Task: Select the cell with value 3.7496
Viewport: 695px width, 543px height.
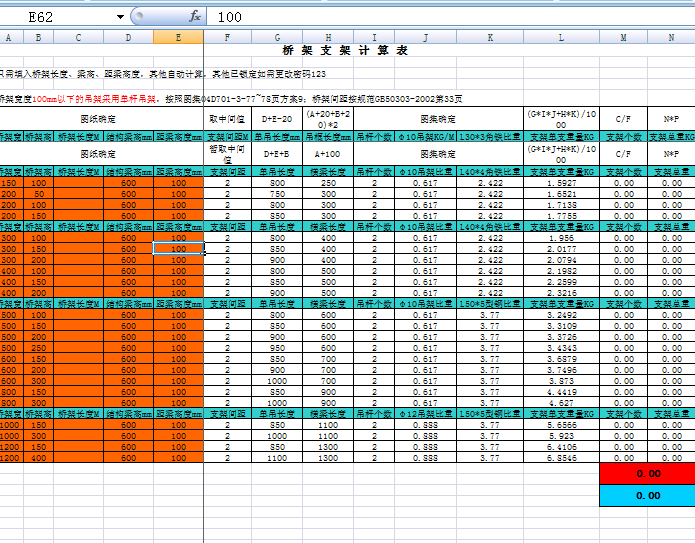Action: tap(561, 370)
